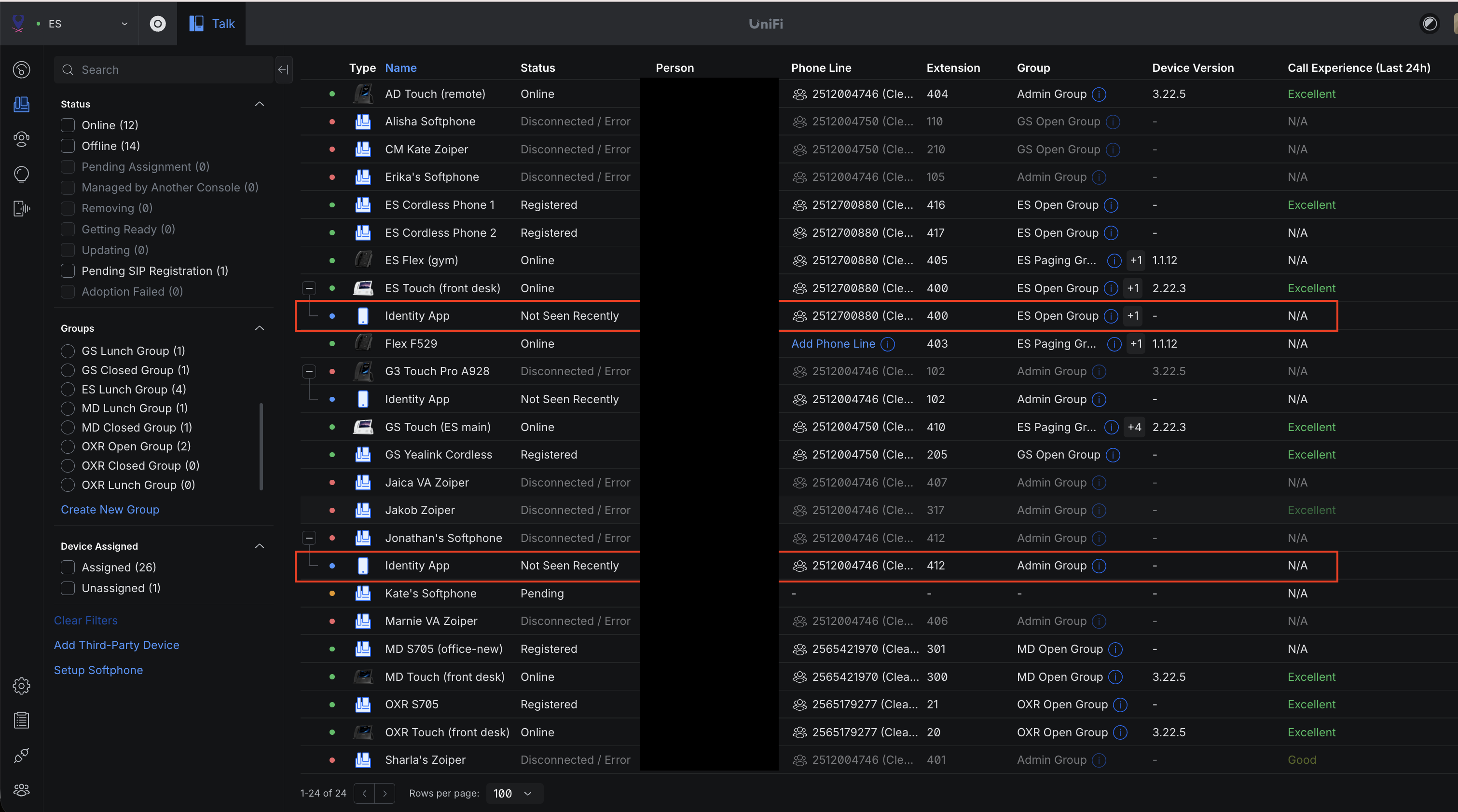Viewport: 1458px width, 812px height.
Task: Collapse the filter panel arrow icon
Action: [283, 69]
